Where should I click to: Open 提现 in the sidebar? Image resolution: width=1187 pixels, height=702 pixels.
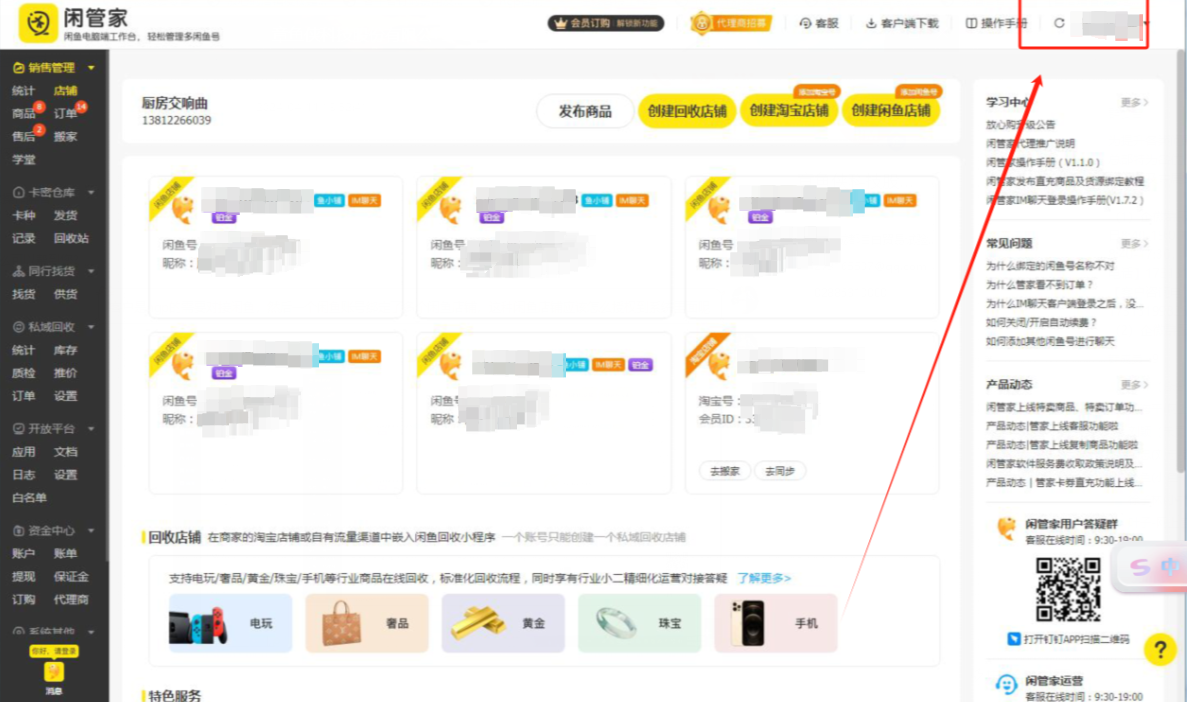[23, 576]
